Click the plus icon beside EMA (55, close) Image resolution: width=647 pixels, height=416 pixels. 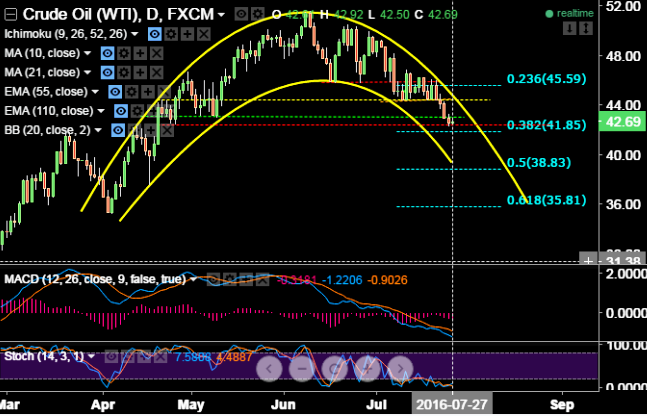click(x=148, y=92)
